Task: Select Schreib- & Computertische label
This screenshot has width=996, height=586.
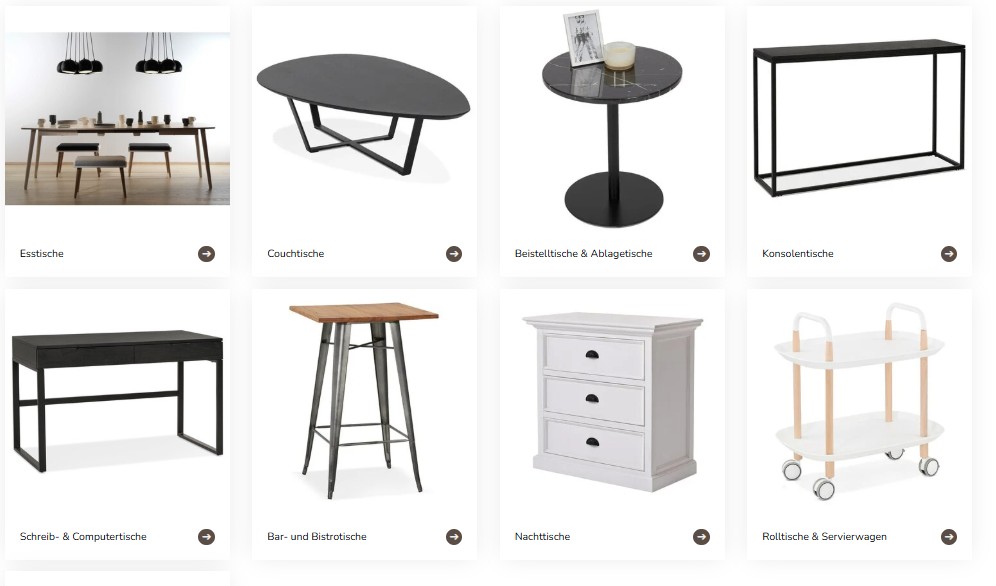Action: [83, 536]
